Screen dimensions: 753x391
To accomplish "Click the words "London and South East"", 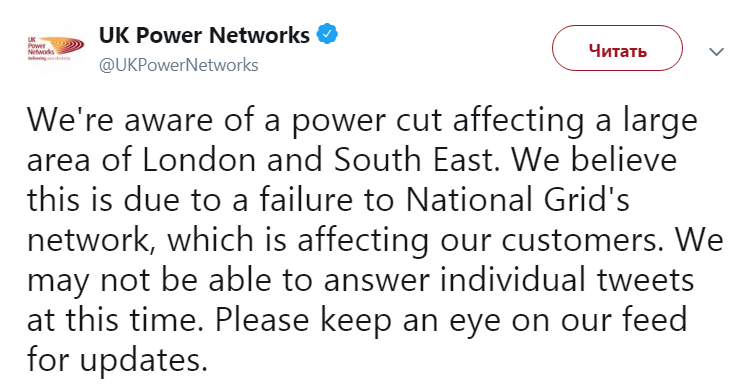I will (x=317, y=160).
